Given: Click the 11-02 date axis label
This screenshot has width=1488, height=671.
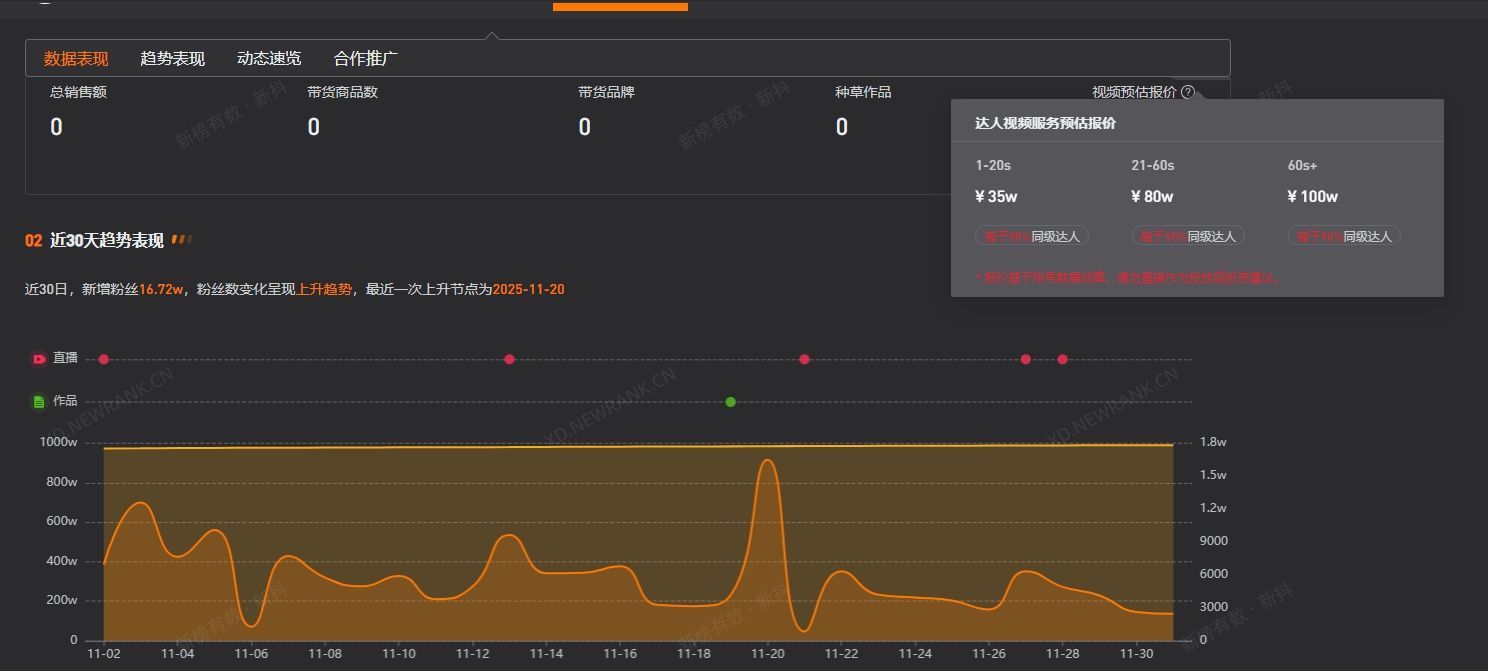Looking at the screenshot, I should (104, 654).
